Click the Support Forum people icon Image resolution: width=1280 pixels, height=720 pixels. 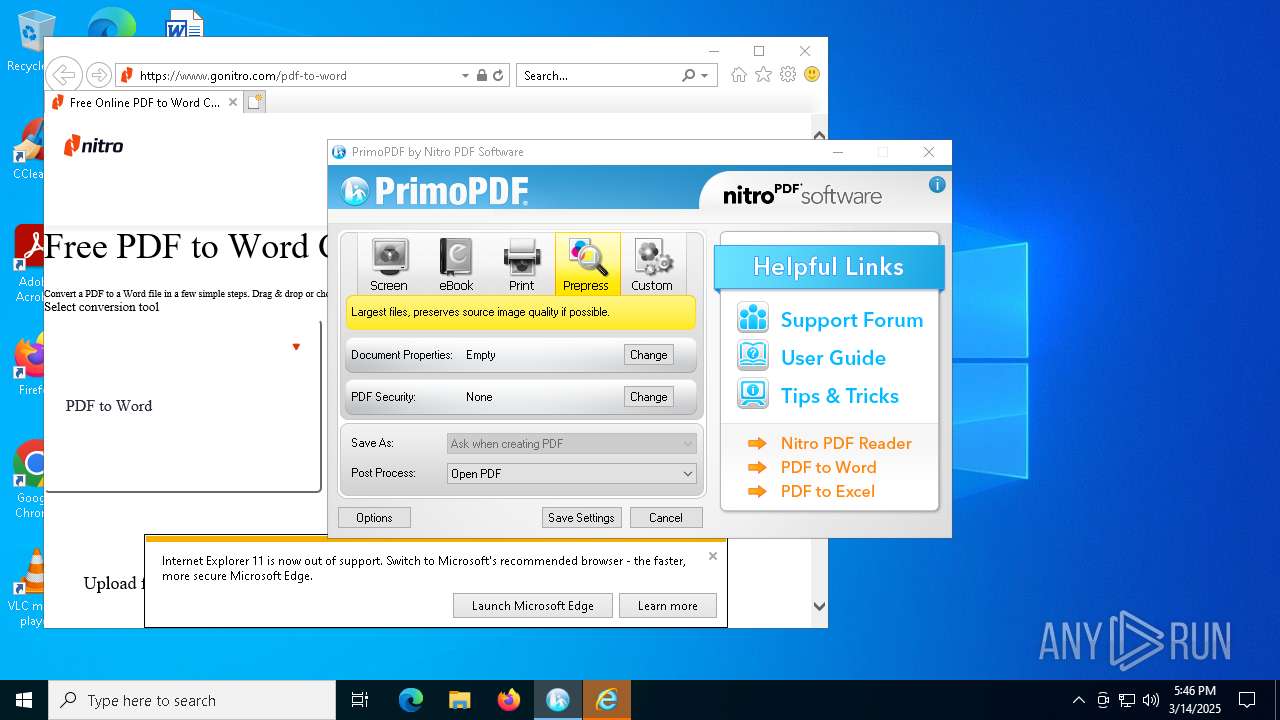tap(753, 318)
